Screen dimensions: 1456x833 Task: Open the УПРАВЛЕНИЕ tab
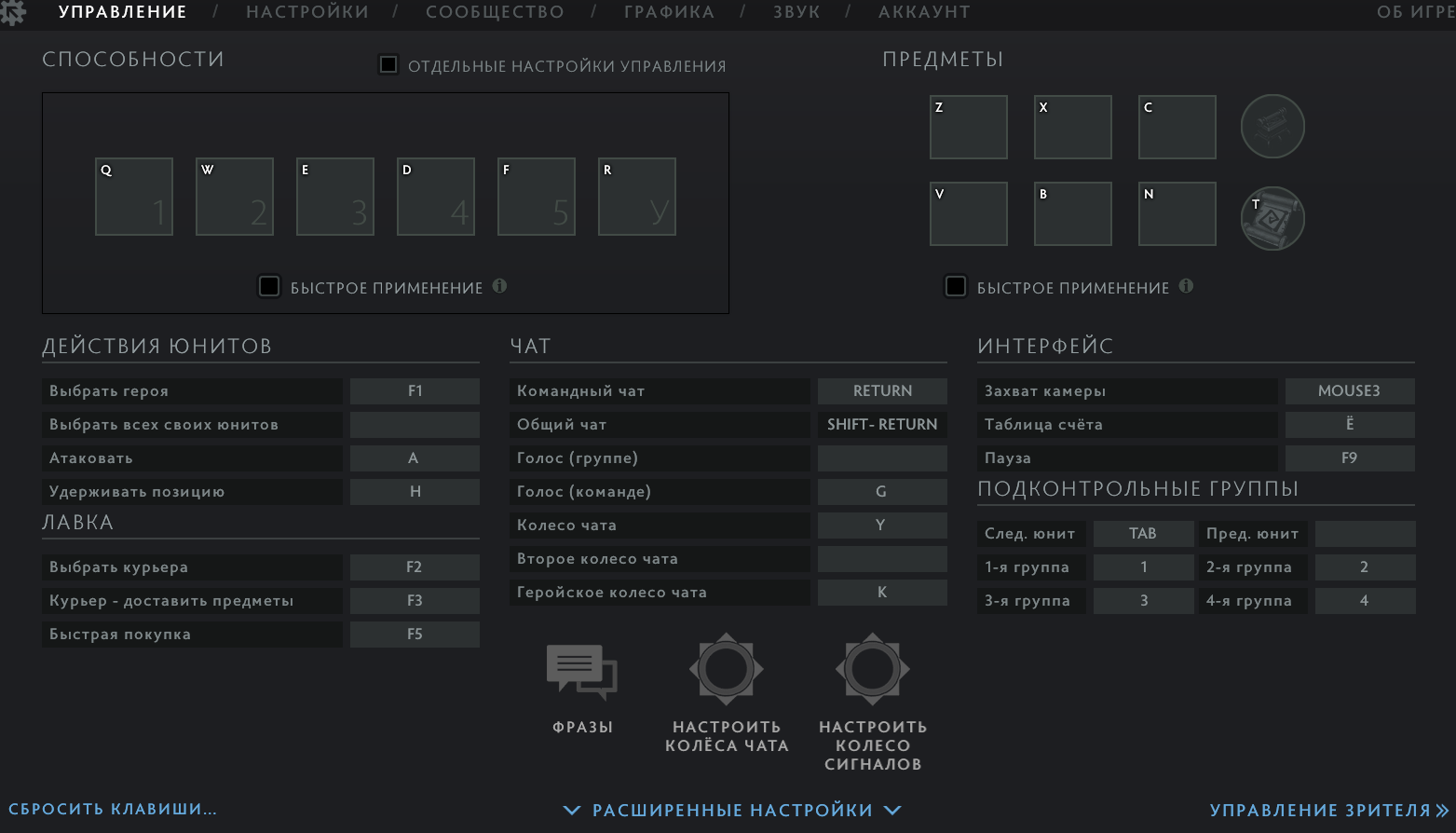pos(123,12)
